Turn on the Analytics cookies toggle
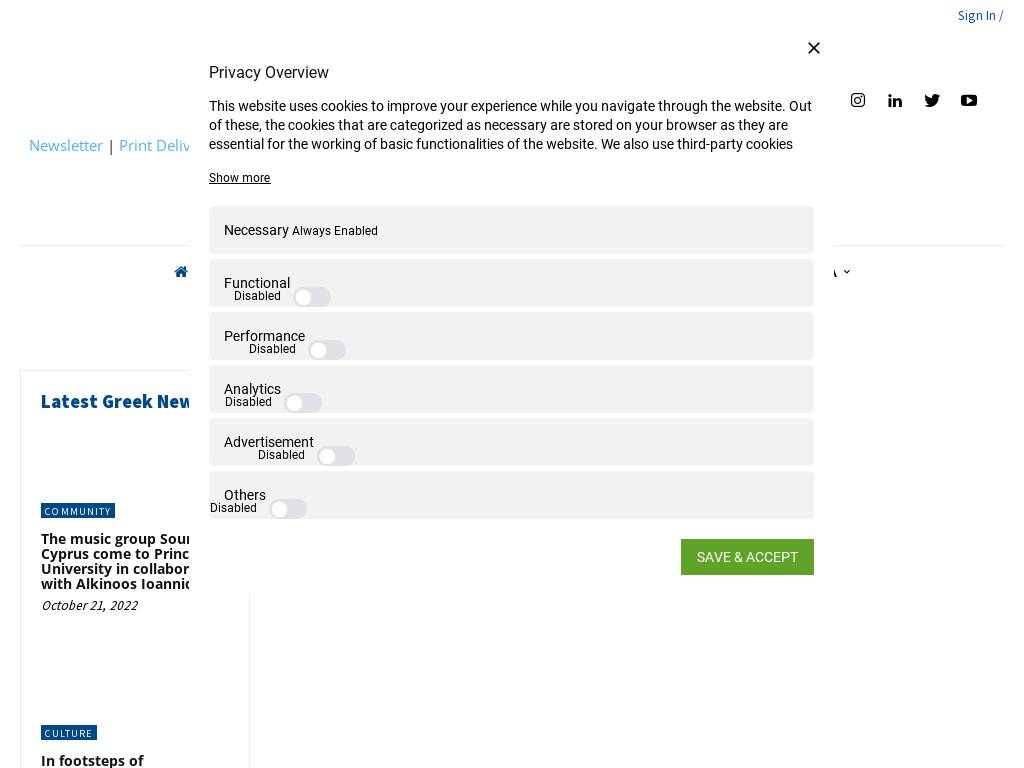 (303, 403)
